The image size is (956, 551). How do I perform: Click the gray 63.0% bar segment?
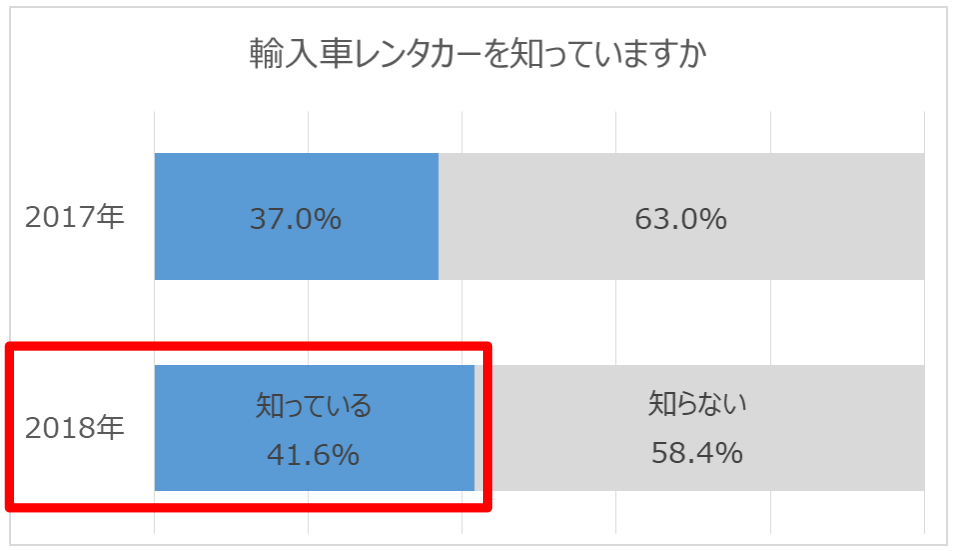click(681, 216)
